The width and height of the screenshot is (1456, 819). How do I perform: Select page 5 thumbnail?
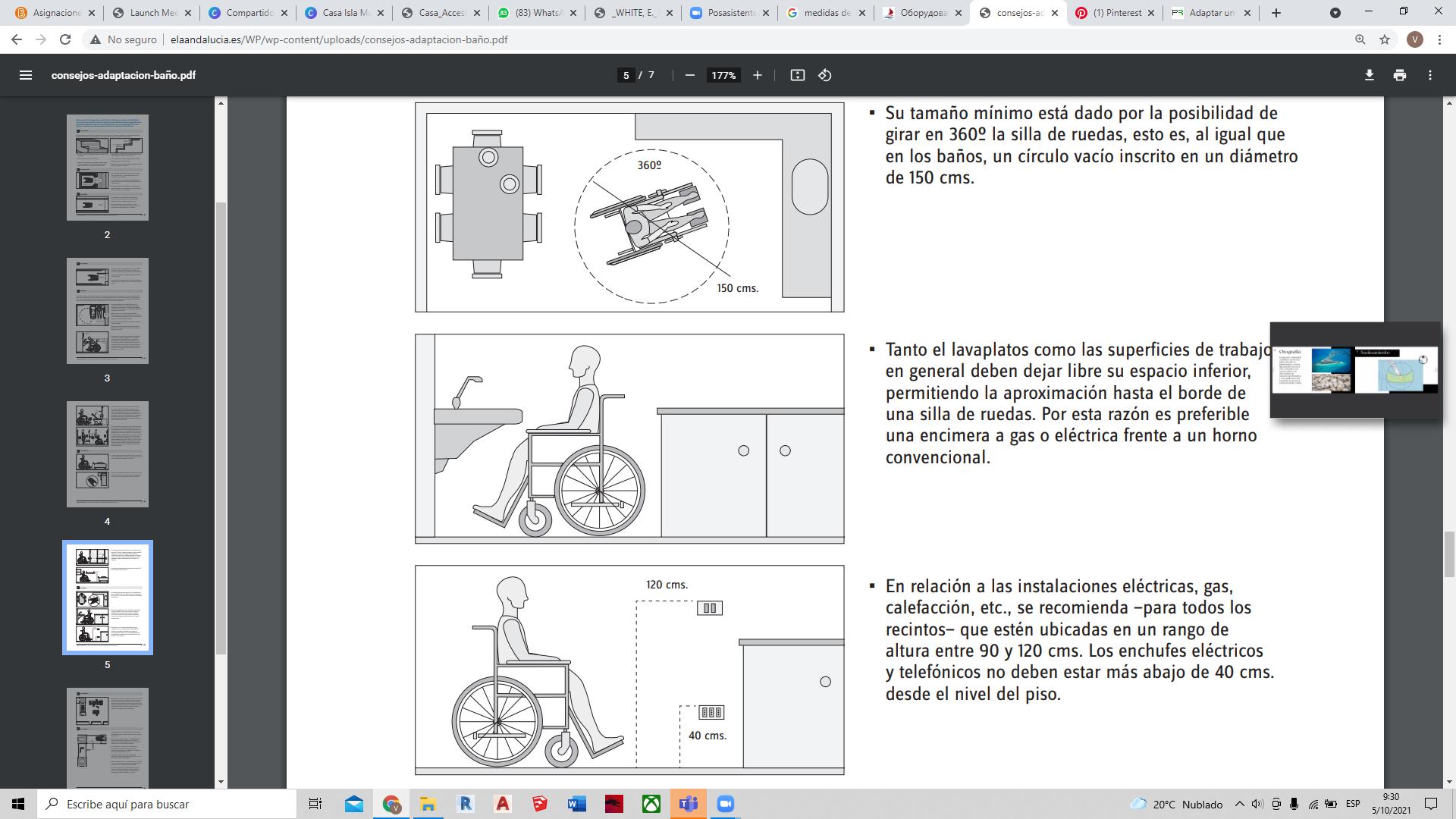pyautogui.click(x=108, y=598)
